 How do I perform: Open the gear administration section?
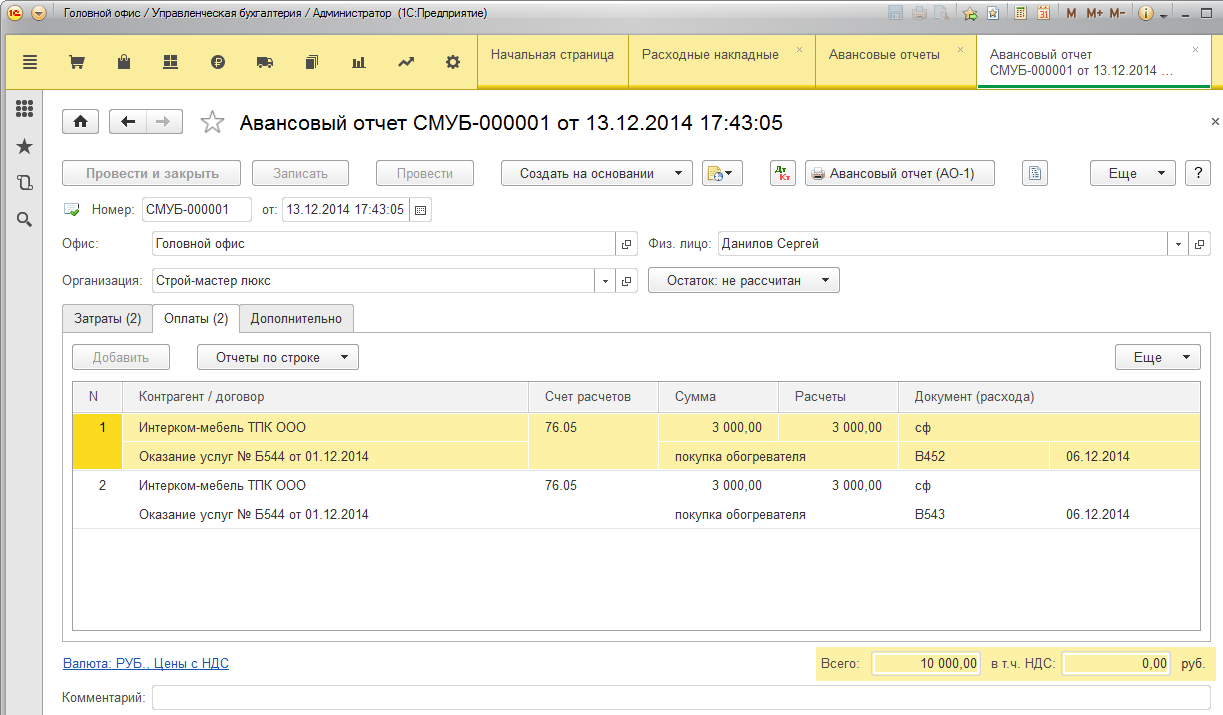click(x=453, y=62)
